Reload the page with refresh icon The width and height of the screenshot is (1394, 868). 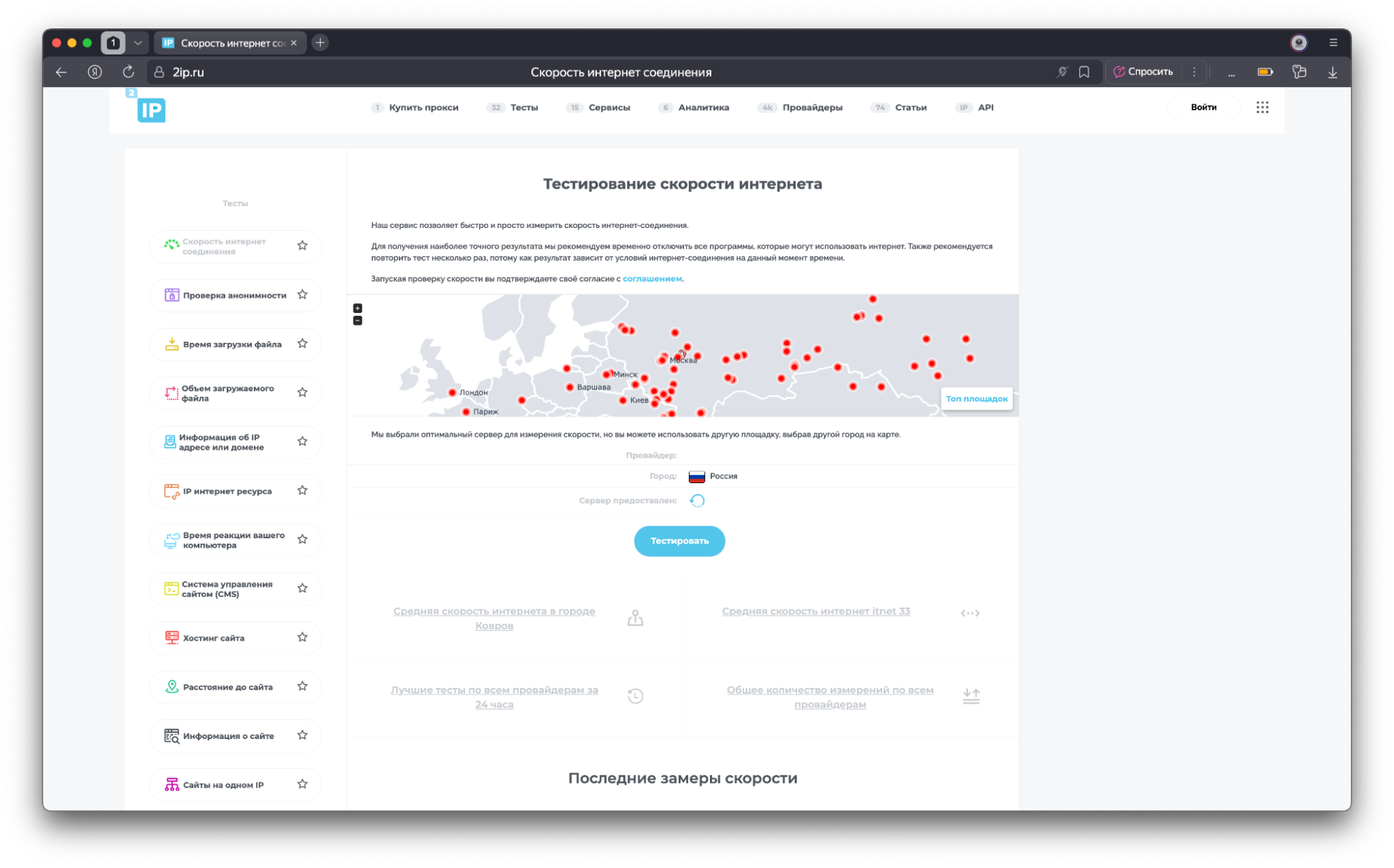128,72
